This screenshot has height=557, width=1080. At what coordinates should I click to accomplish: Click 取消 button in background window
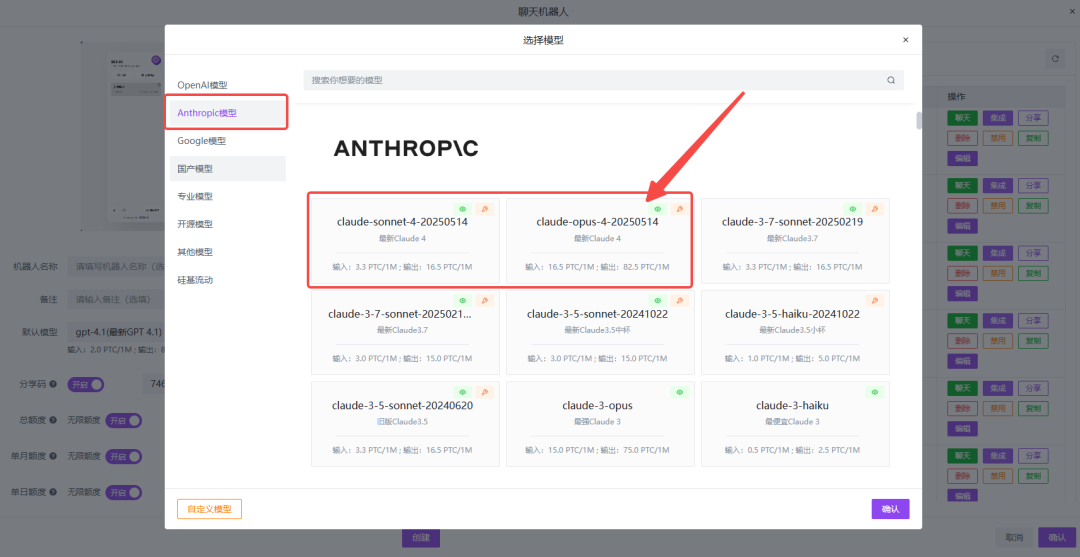[1014, 538]
